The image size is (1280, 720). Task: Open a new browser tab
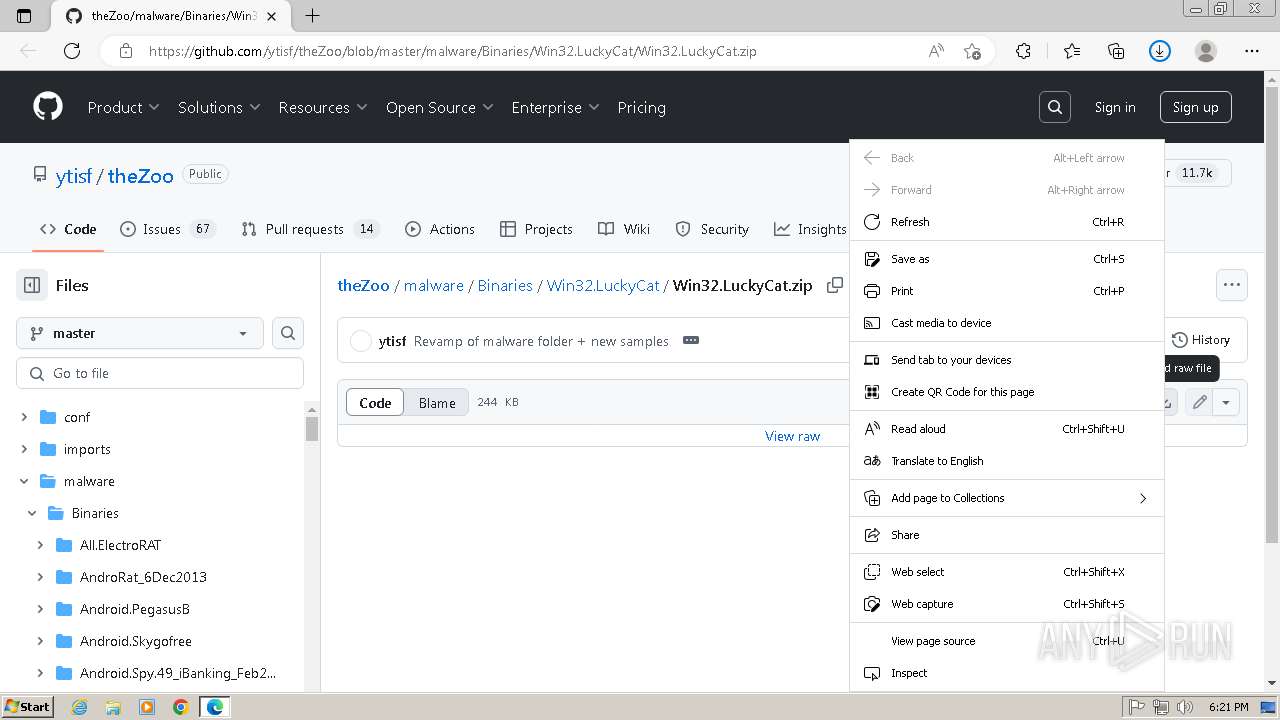[x=312, y=15]
